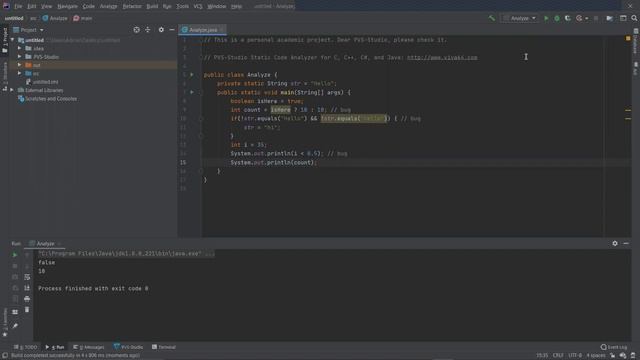This screenshot has width=640, height=360.
Task: Click the 4 spaces indent setting
Action: pos(596,356)
